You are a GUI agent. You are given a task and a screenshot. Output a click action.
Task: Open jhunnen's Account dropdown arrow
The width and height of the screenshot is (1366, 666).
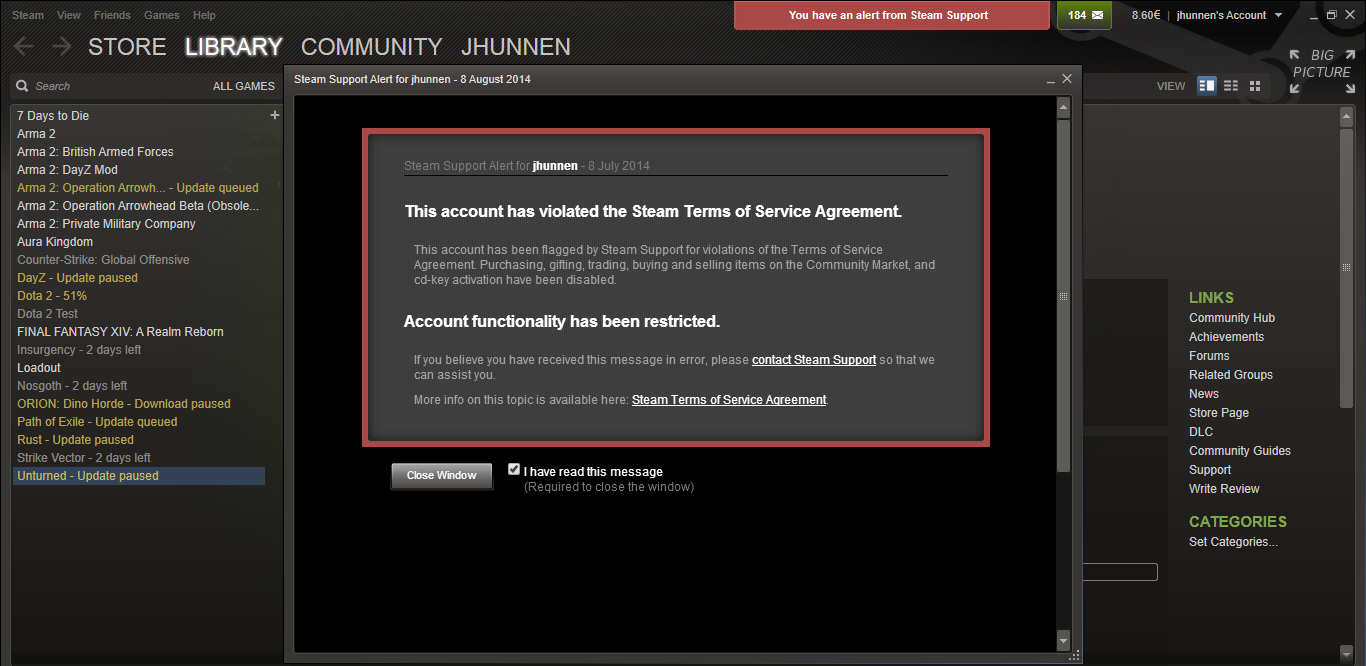tap(1278, 15)
